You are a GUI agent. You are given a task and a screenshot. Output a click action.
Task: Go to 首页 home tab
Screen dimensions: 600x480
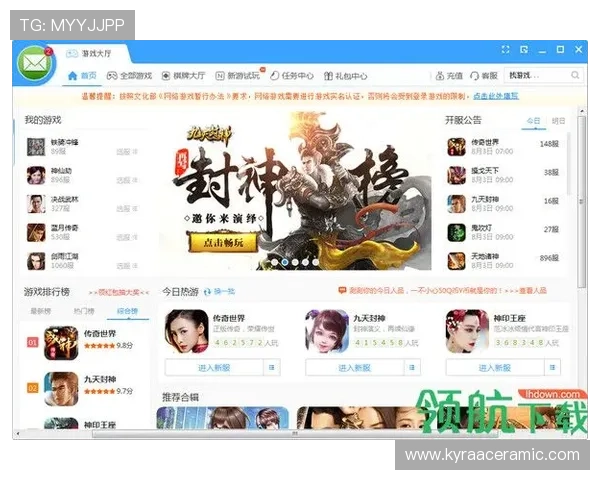(82, 76)
